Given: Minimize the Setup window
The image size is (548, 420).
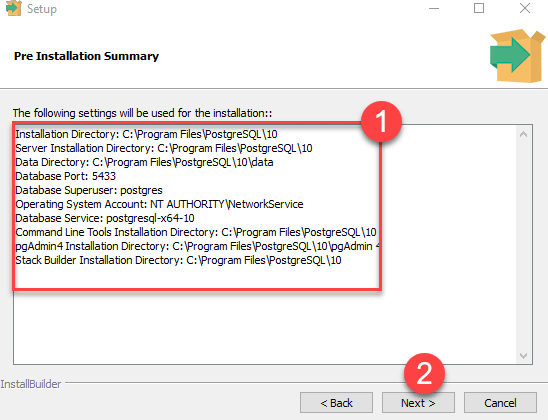Looking at the screenshot, I should click(434, 8).
